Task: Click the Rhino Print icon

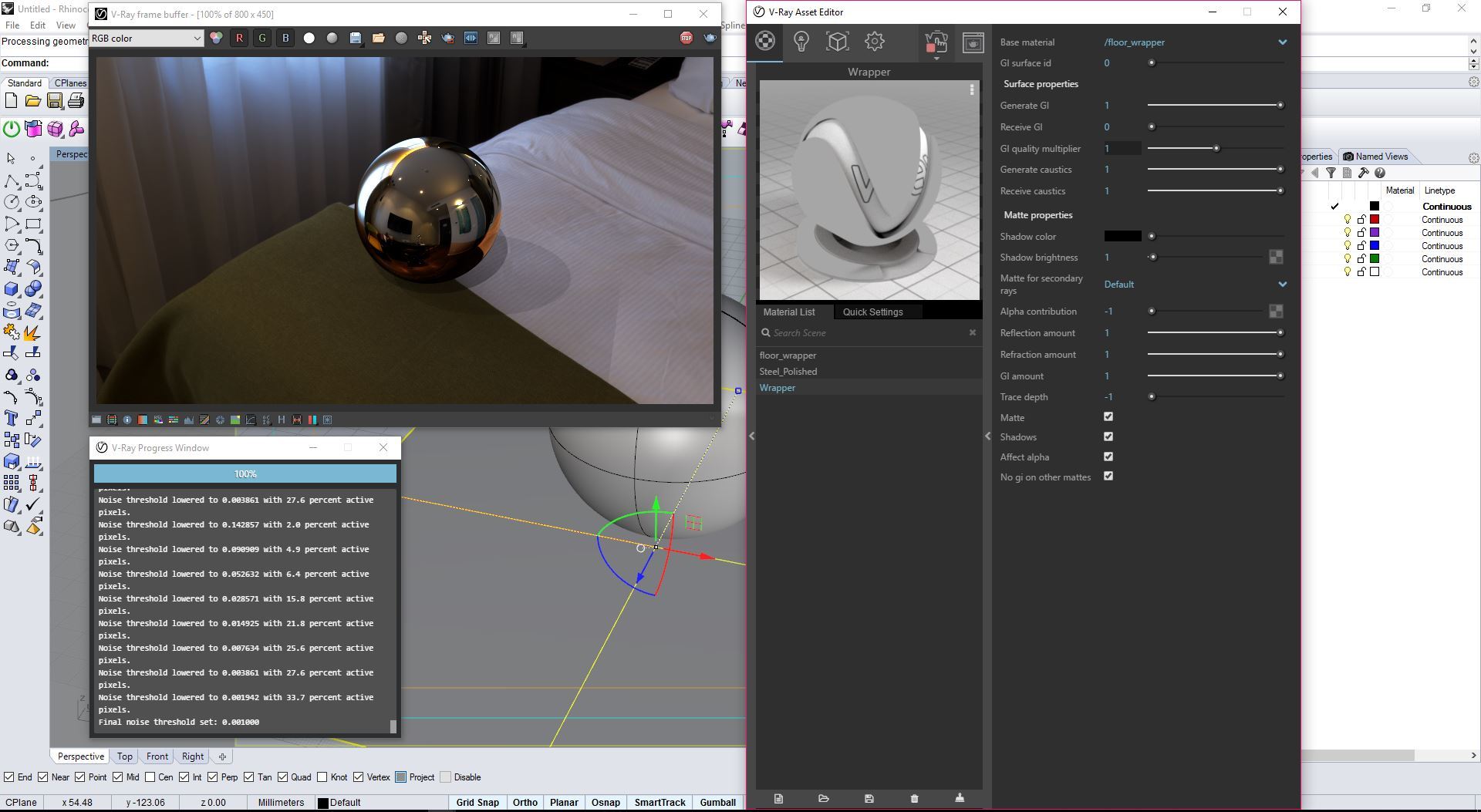Action: click(76, 101)
